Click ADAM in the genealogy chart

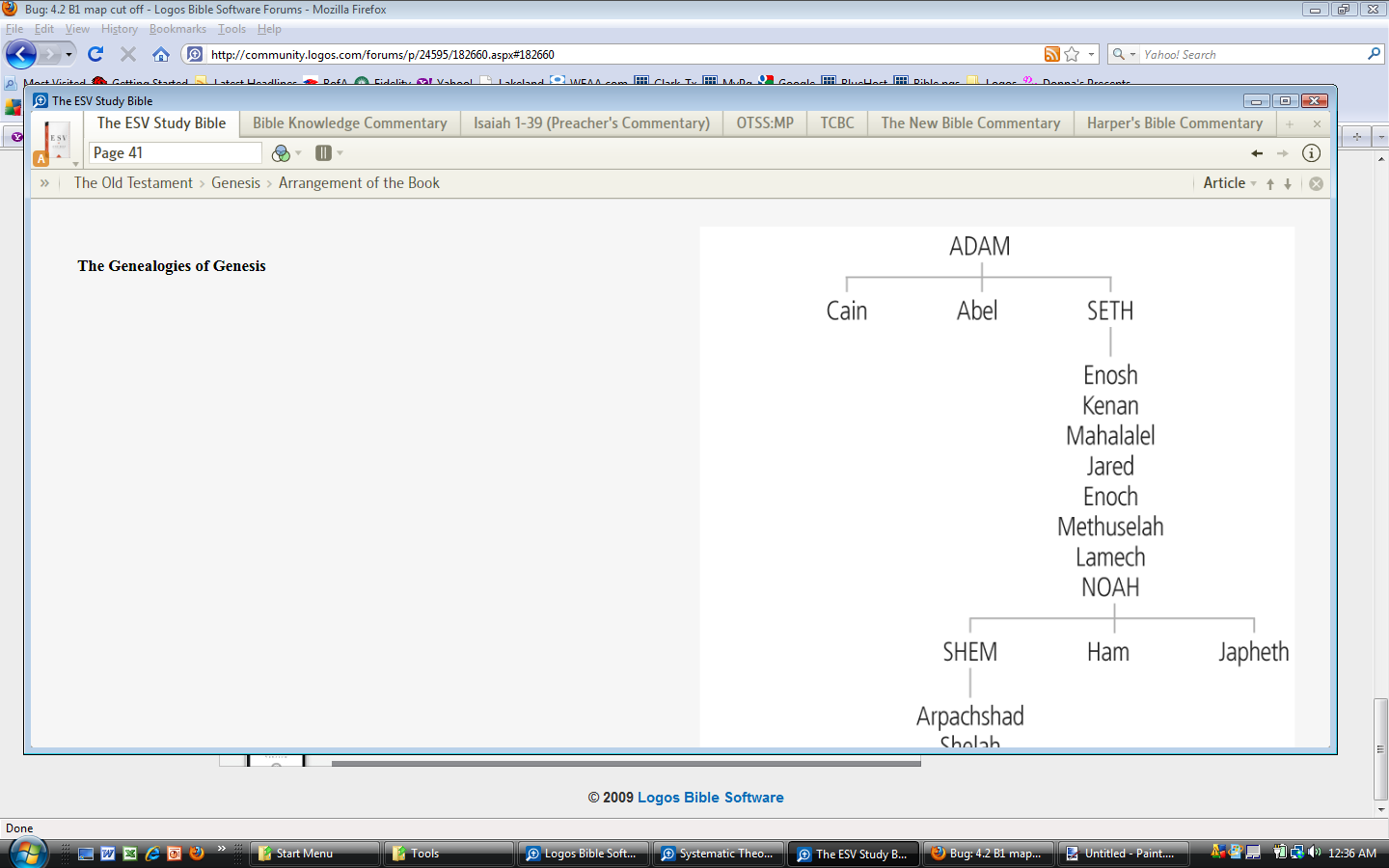click(x=980, y=247)
